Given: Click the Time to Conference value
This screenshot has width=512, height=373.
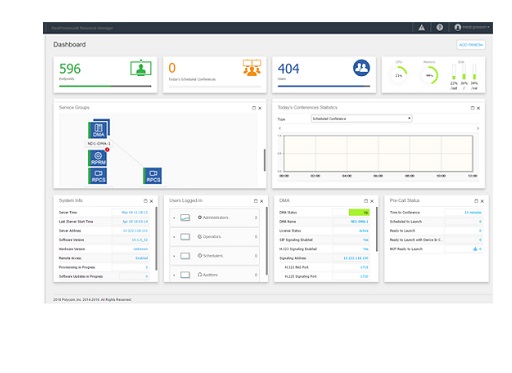Looking at the screenshot, I should (473, 212).
